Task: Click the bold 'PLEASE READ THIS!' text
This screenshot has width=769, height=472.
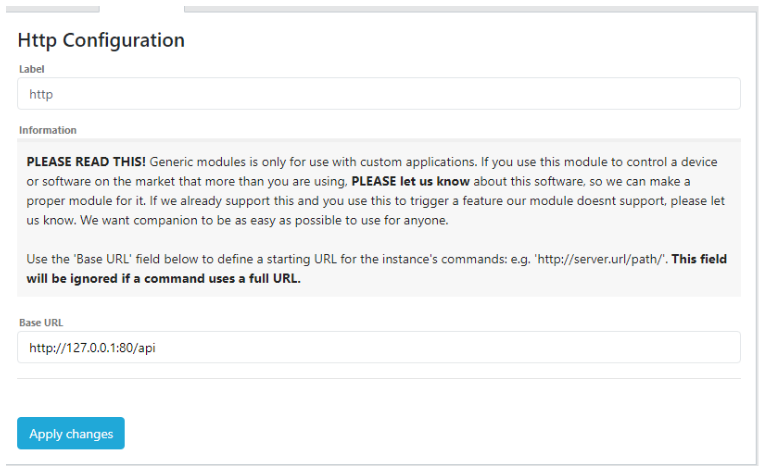Action: pyautogui.click(x=86, y=162)
